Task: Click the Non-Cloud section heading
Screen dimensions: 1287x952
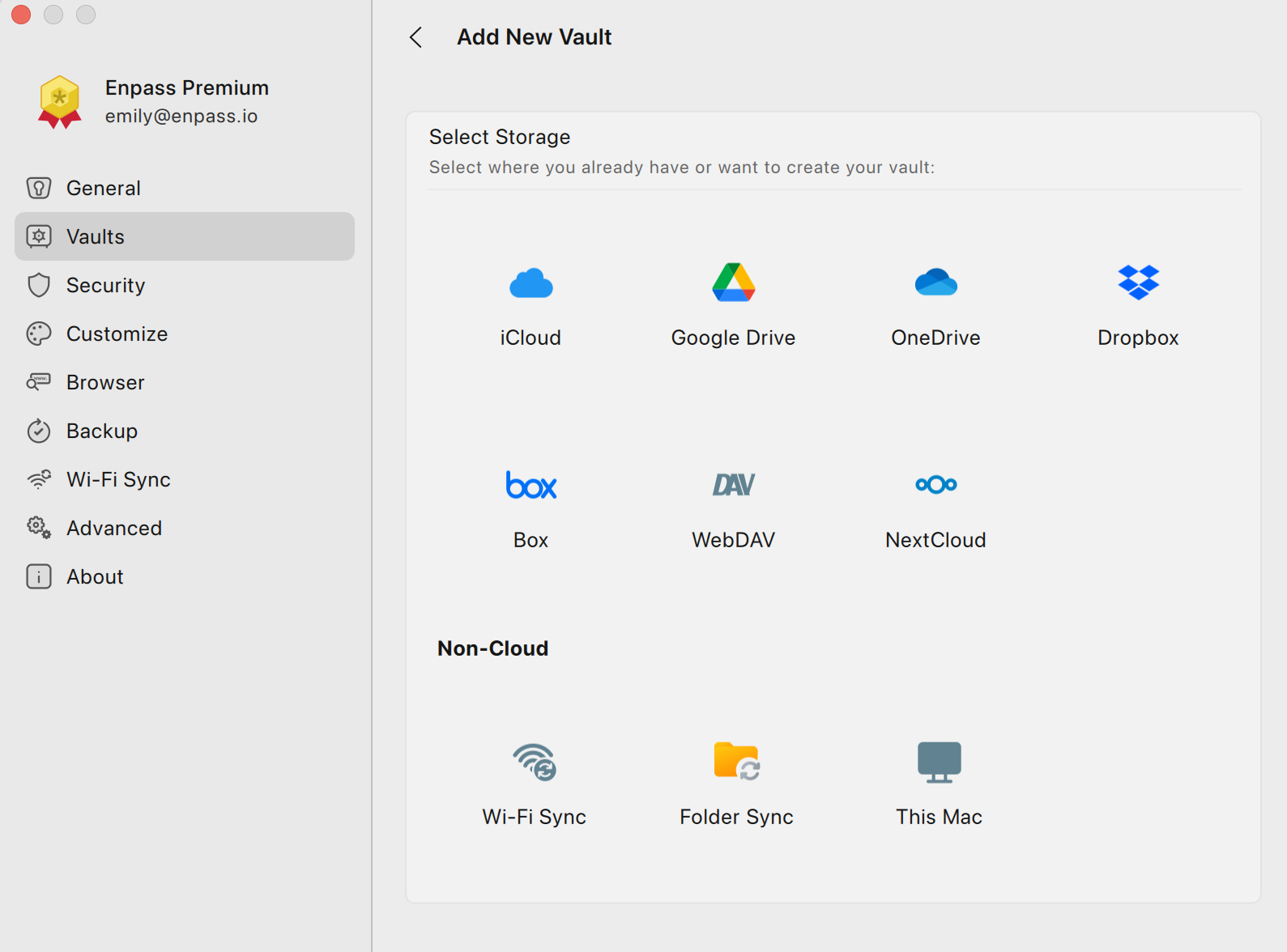Action: 493,648
